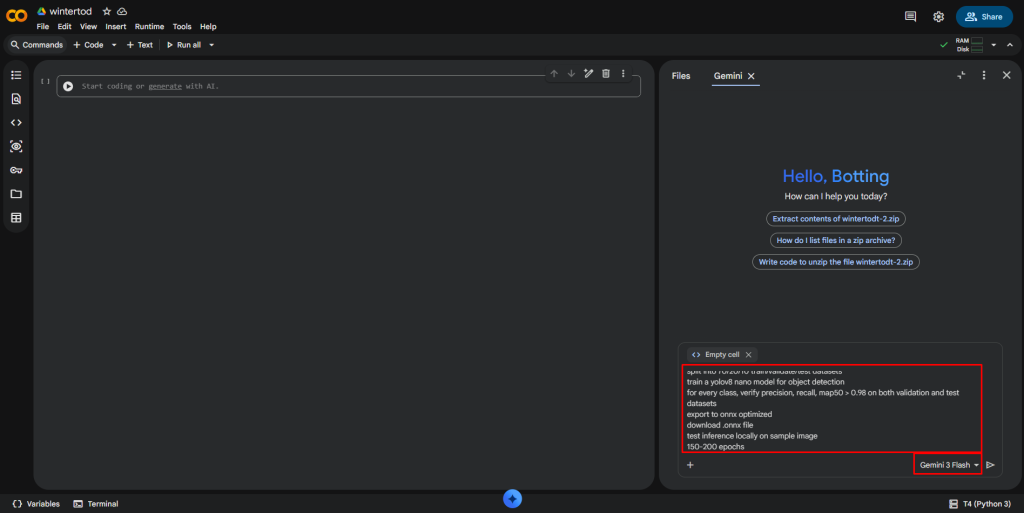Open the View menu
Screen dimensions: 1024x513
[x=88, y=27]
